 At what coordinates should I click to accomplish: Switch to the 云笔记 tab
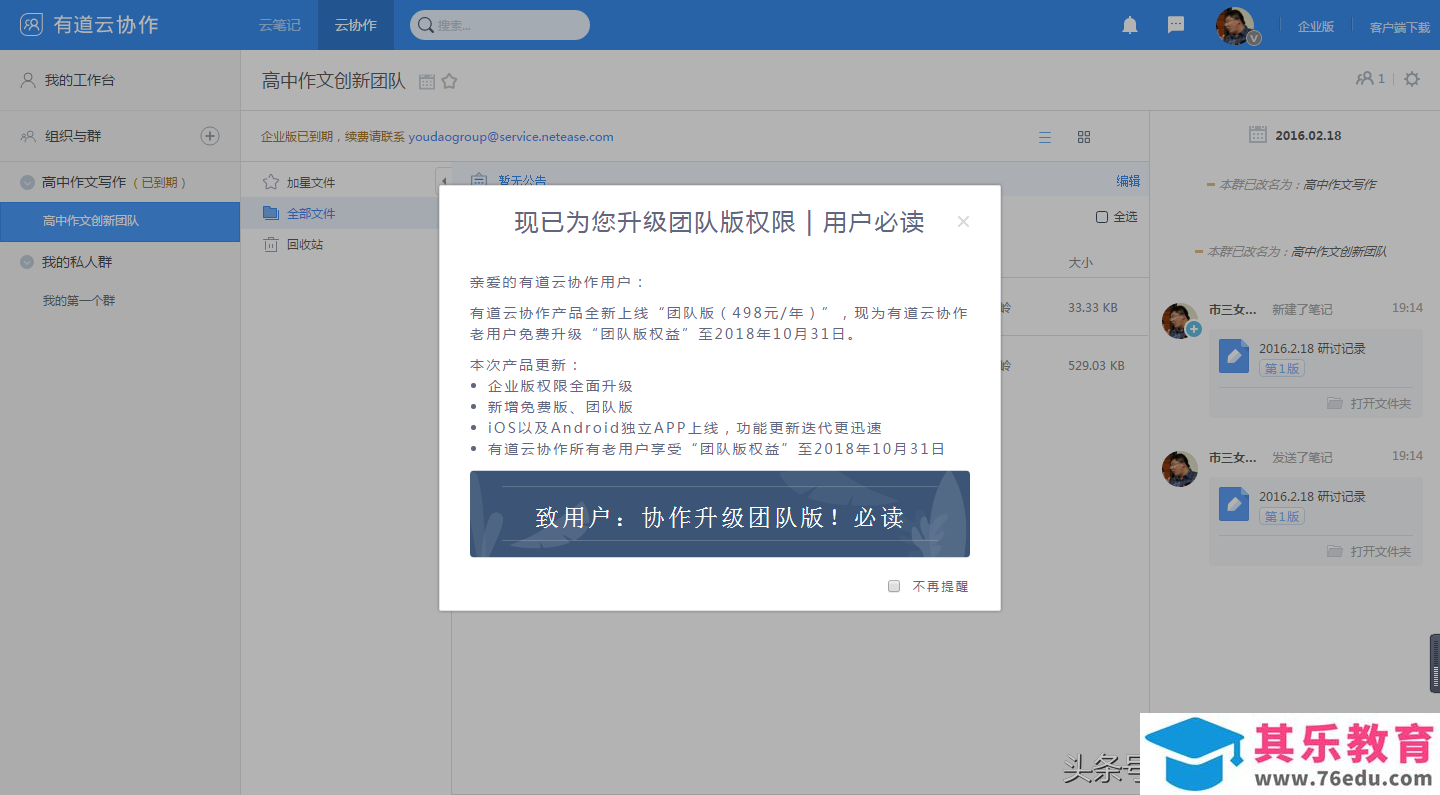279,25
